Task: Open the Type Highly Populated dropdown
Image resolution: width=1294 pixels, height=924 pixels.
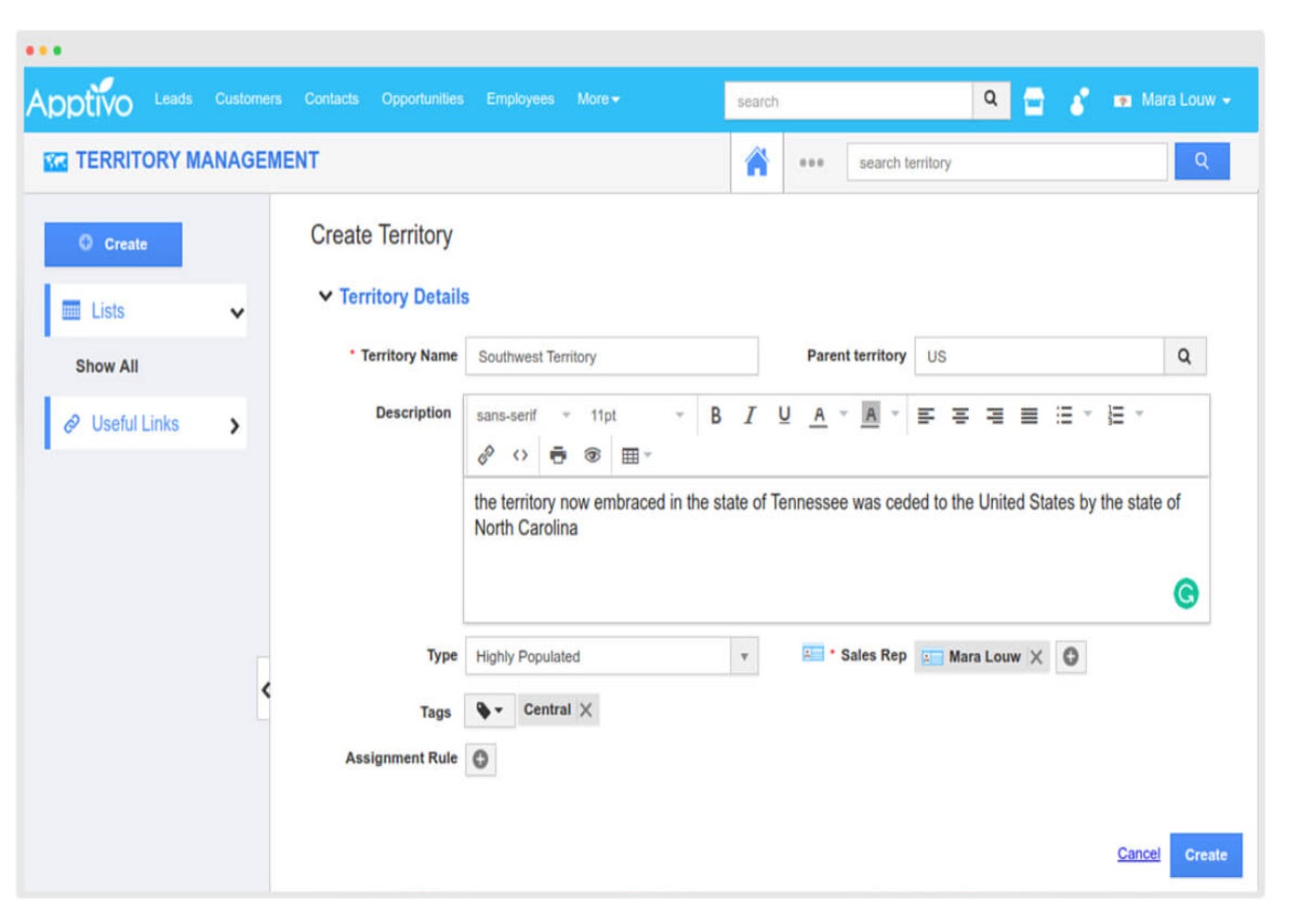Action: (612, 657)
